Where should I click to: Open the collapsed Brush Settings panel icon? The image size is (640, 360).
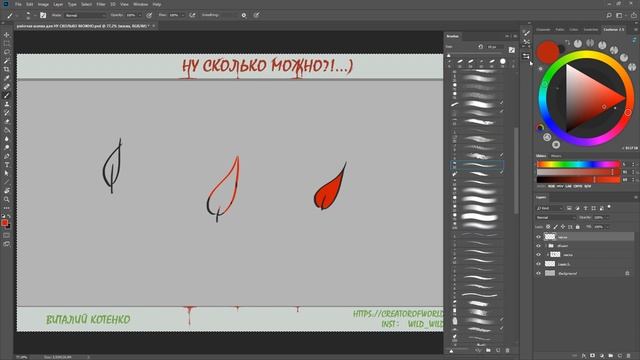click(526, 33)
